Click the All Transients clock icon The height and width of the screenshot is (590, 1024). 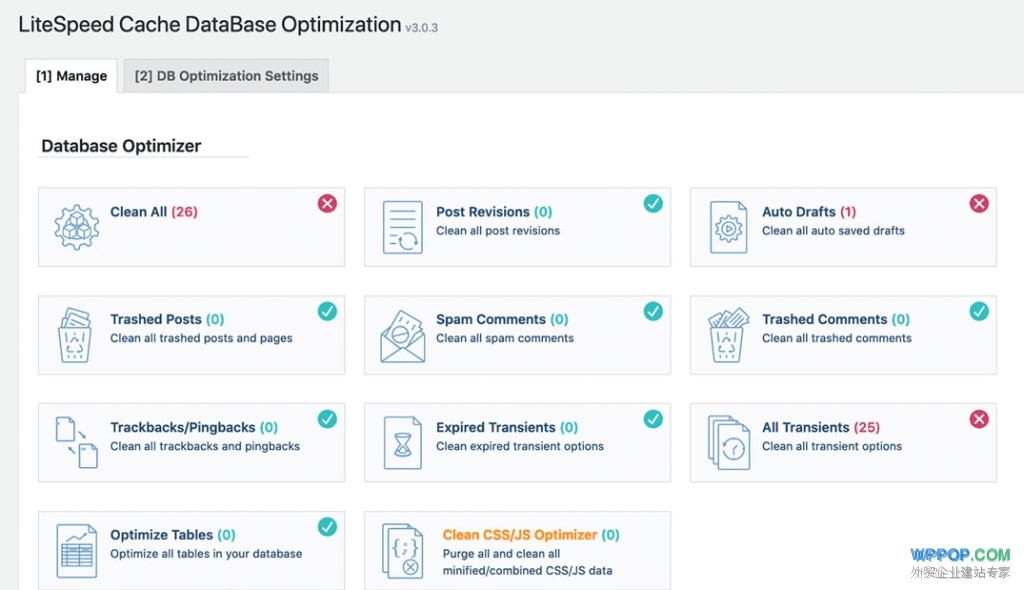point(728,443)
